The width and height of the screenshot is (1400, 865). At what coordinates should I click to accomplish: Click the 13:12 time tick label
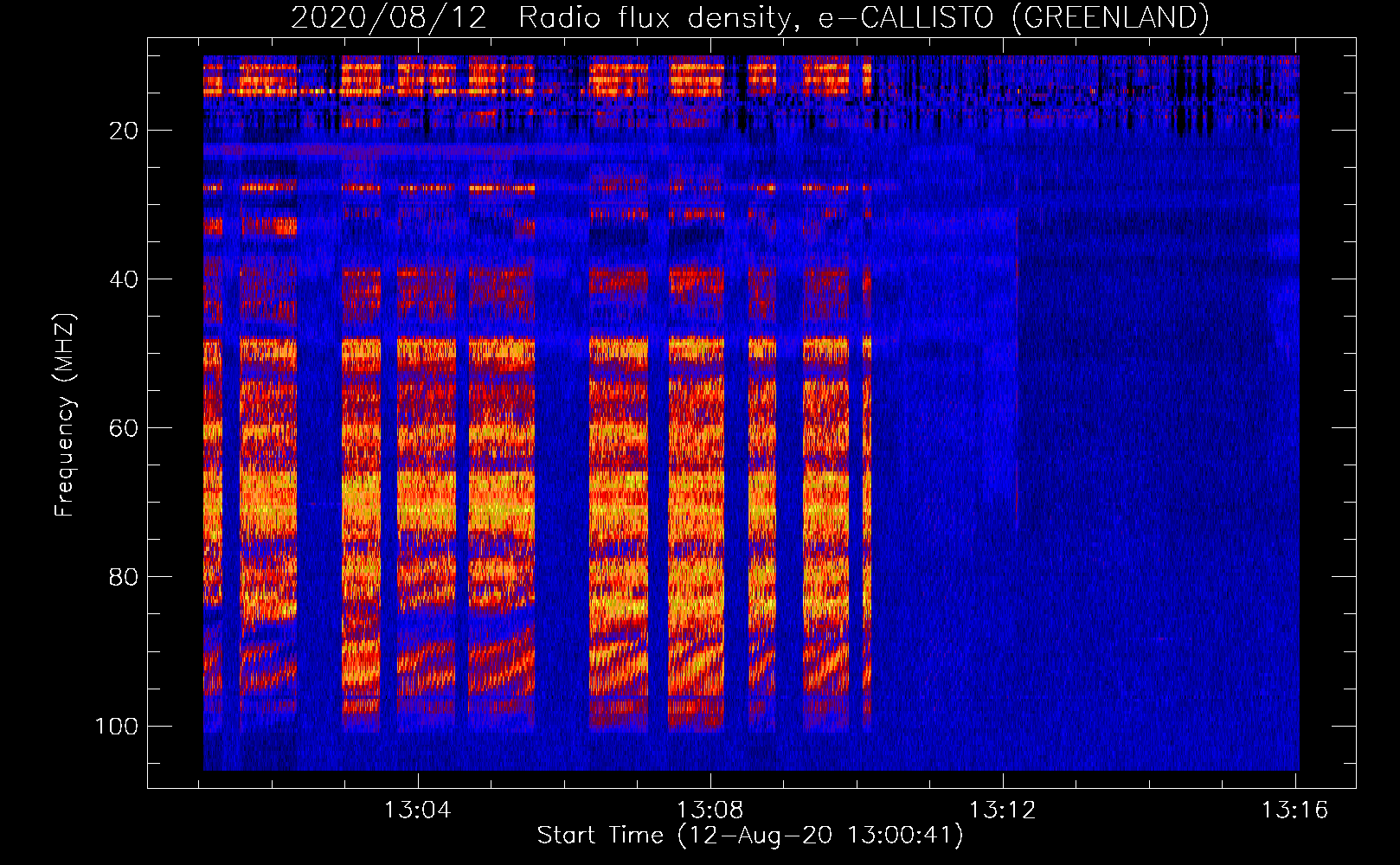pyautogui.click(x=1002, y=811)
